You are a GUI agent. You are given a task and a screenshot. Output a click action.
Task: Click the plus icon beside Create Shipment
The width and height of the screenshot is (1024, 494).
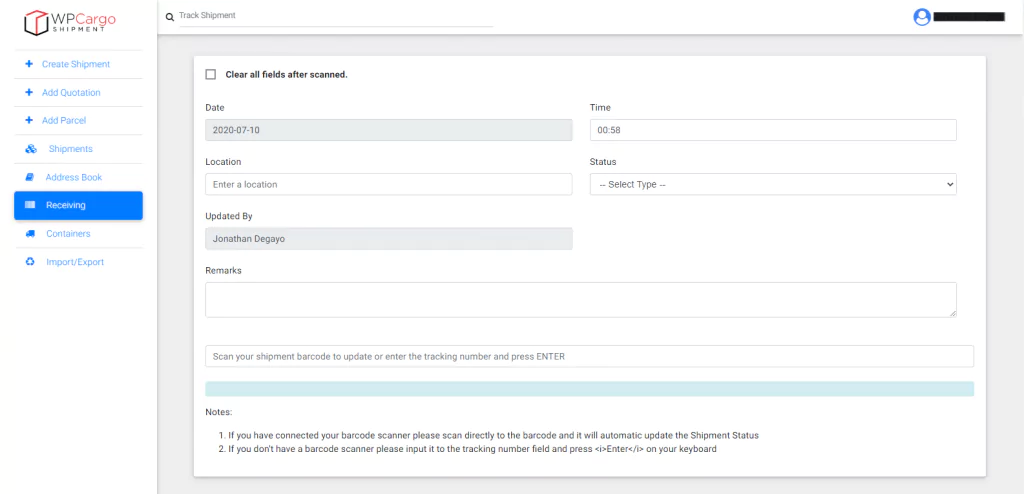(29, 64)
